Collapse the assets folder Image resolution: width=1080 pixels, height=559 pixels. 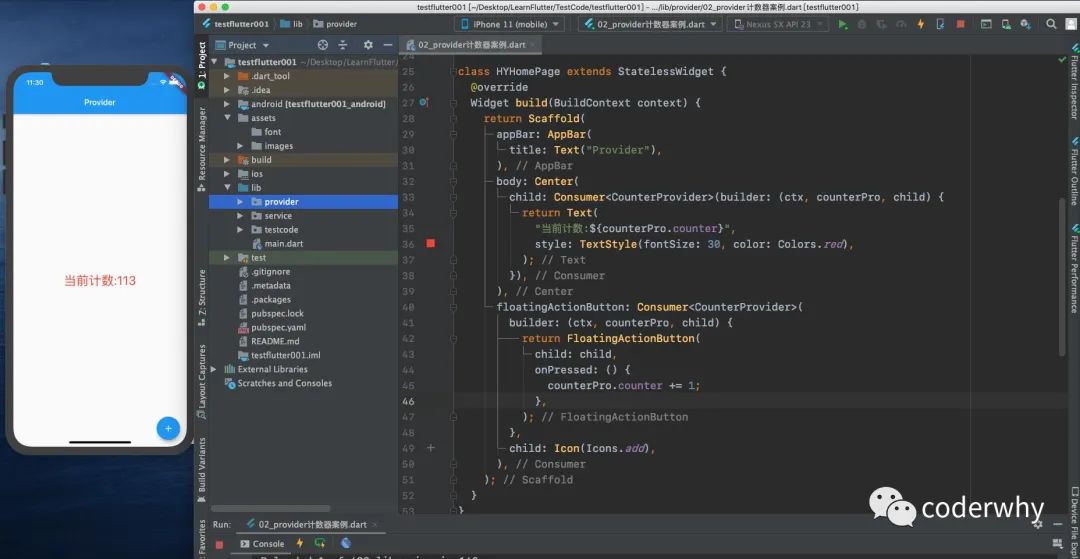(x=227, y=118)
